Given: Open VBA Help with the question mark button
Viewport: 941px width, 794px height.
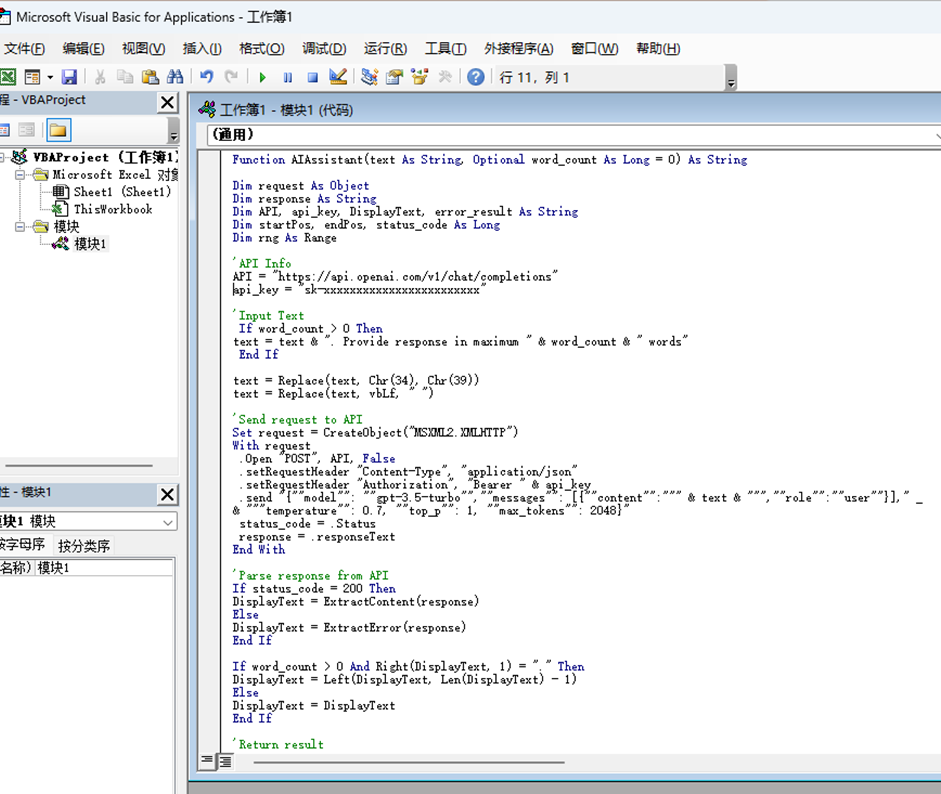Looking at the screenshot, I should click(x=475, y=76).
